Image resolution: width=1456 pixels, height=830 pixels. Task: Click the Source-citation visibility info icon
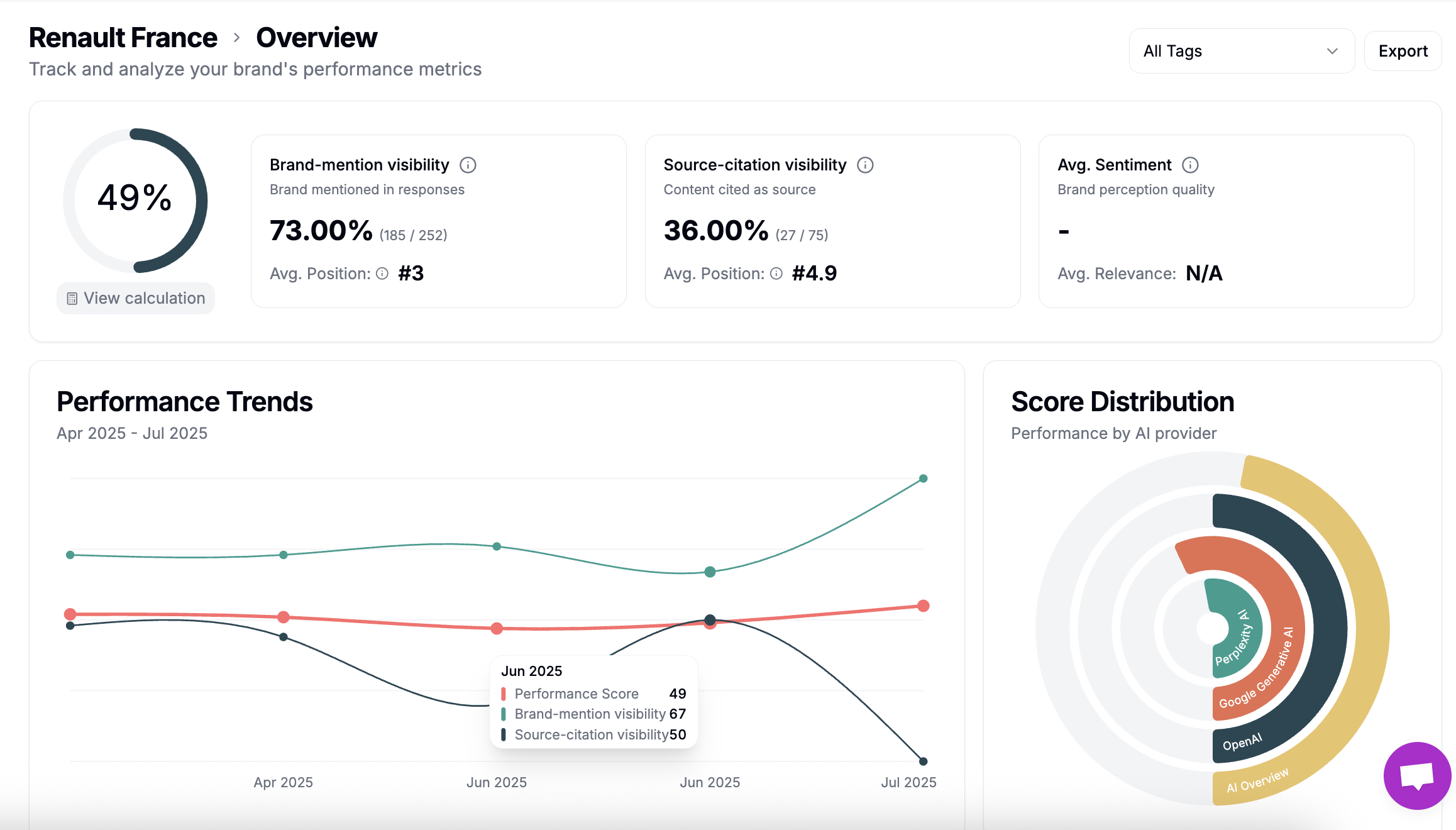865,165
